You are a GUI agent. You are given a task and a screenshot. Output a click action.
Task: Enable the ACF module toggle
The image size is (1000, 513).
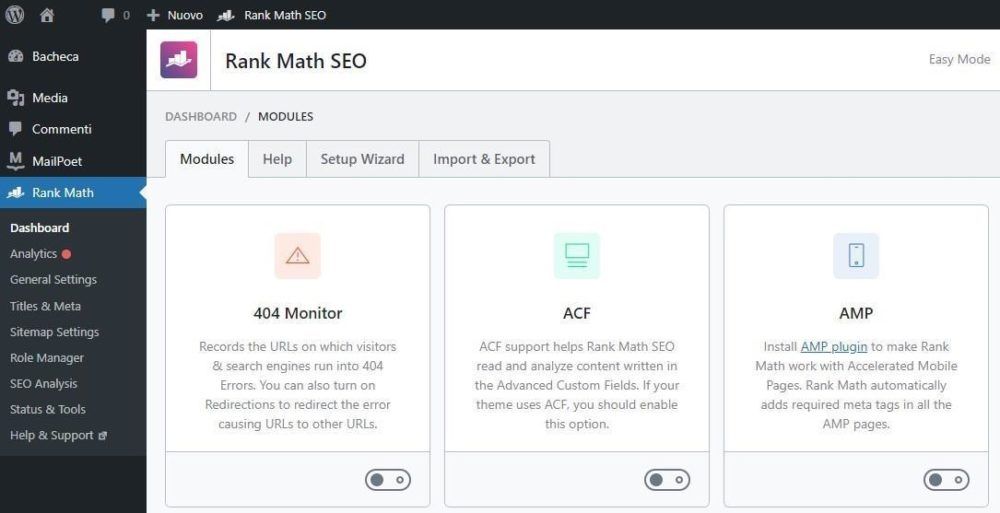(x=667, y=480)
